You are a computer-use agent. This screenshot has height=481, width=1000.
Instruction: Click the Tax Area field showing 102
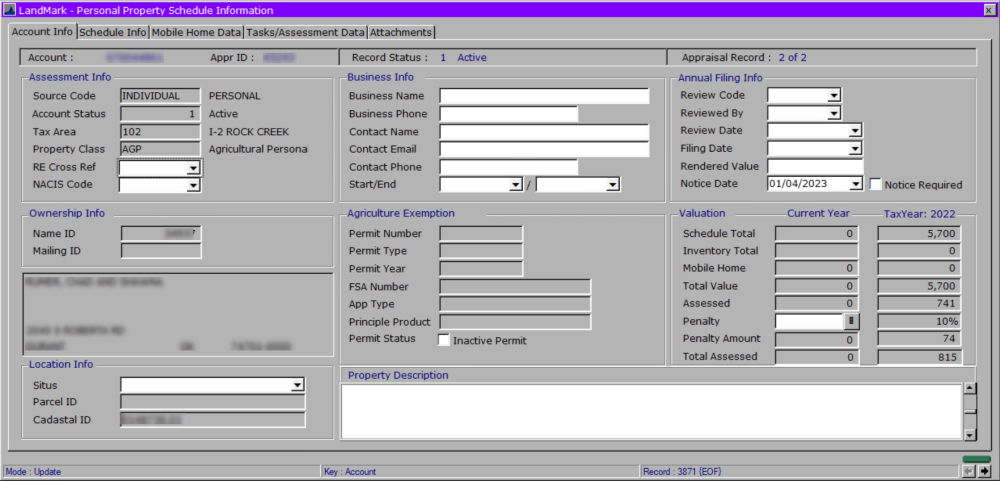pos(161,132)
